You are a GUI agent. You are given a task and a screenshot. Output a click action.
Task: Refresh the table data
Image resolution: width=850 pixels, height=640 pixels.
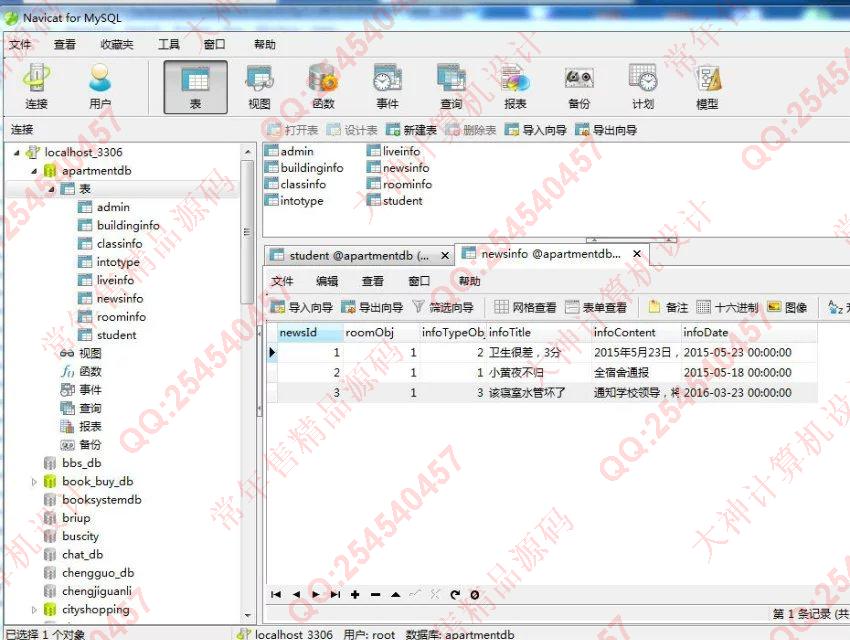point(455,594)
